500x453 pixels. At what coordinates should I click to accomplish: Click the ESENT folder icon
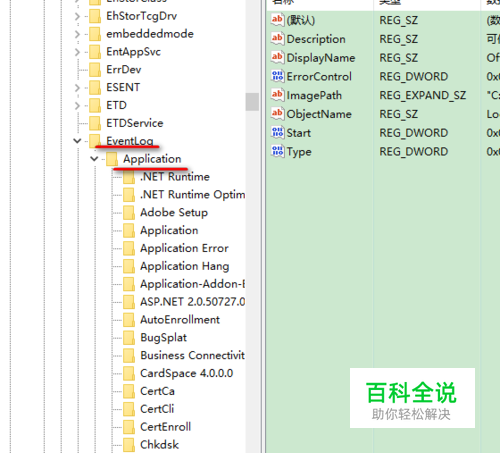pyautogui.click(x=95, y=88)
